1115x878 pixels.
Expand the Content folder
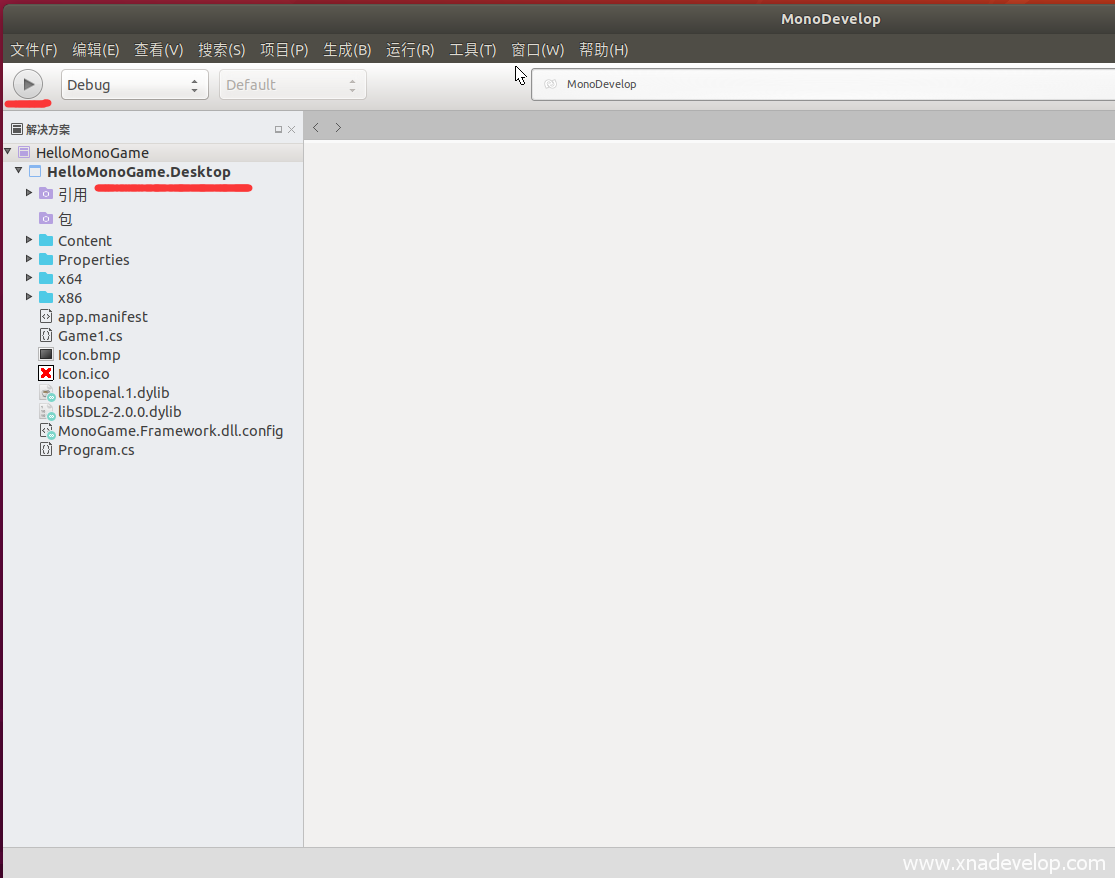point(29,240)
